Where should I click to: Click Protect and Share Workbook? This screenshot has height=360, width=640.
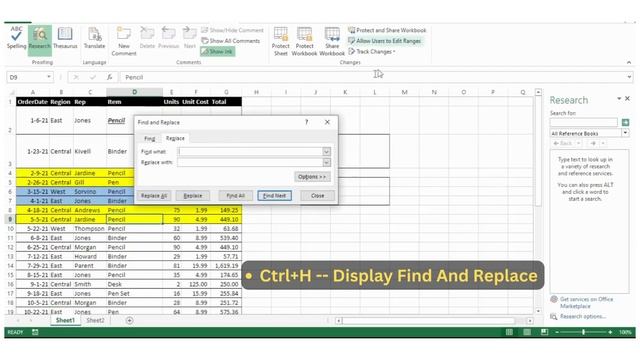pos(387,30)
